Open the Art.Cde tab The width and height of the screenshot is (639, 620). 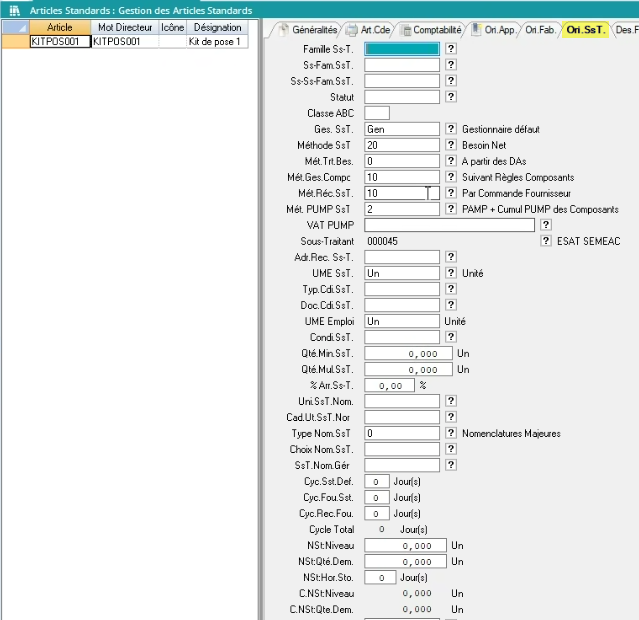374,30
